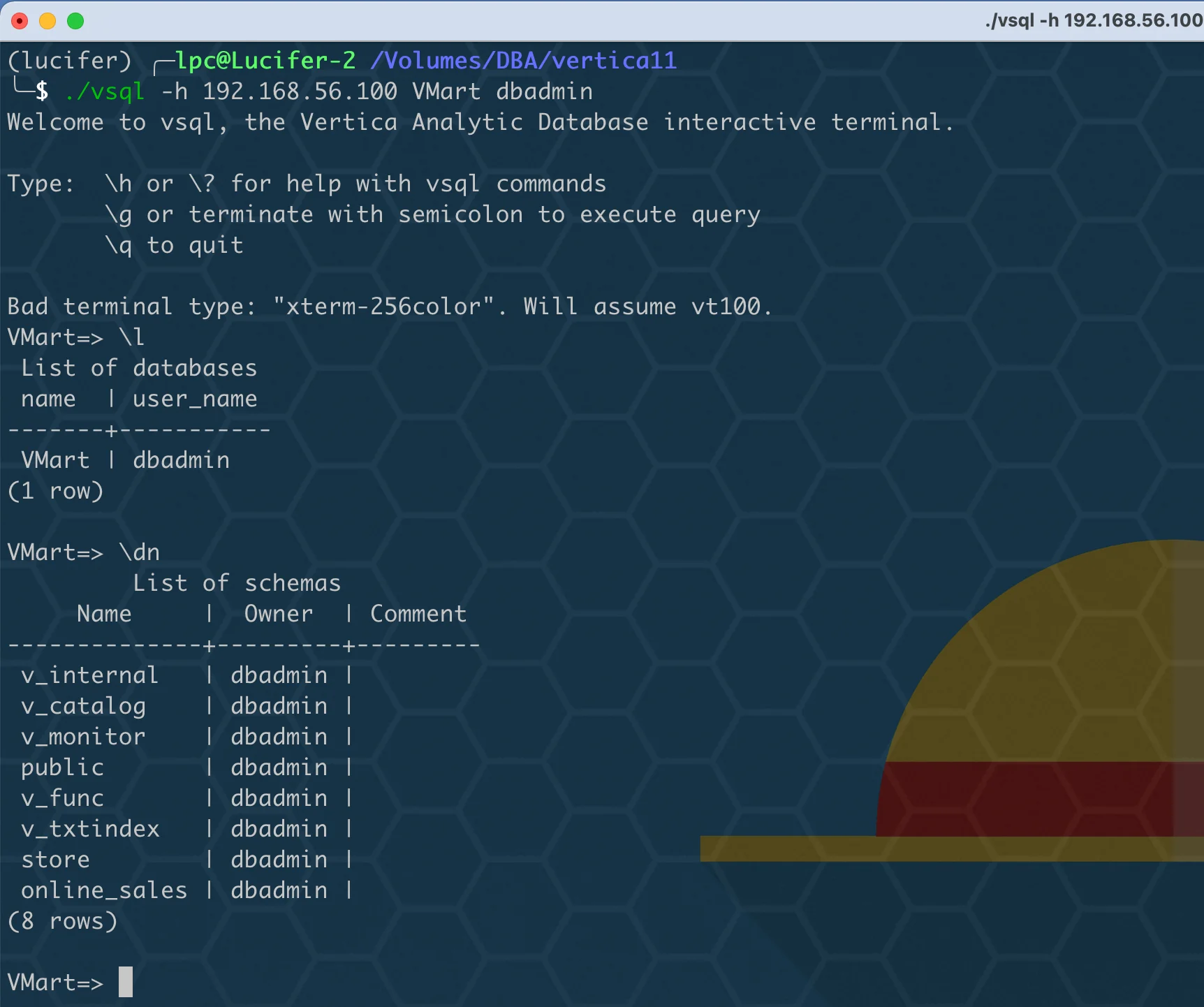Click the Comment column header

click(418, 614)
